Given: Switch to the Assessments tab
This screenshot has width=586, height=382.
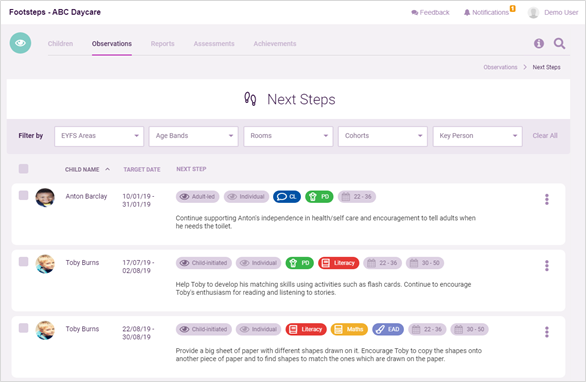Looking at the screenshot, I should (x=214, y=44).
